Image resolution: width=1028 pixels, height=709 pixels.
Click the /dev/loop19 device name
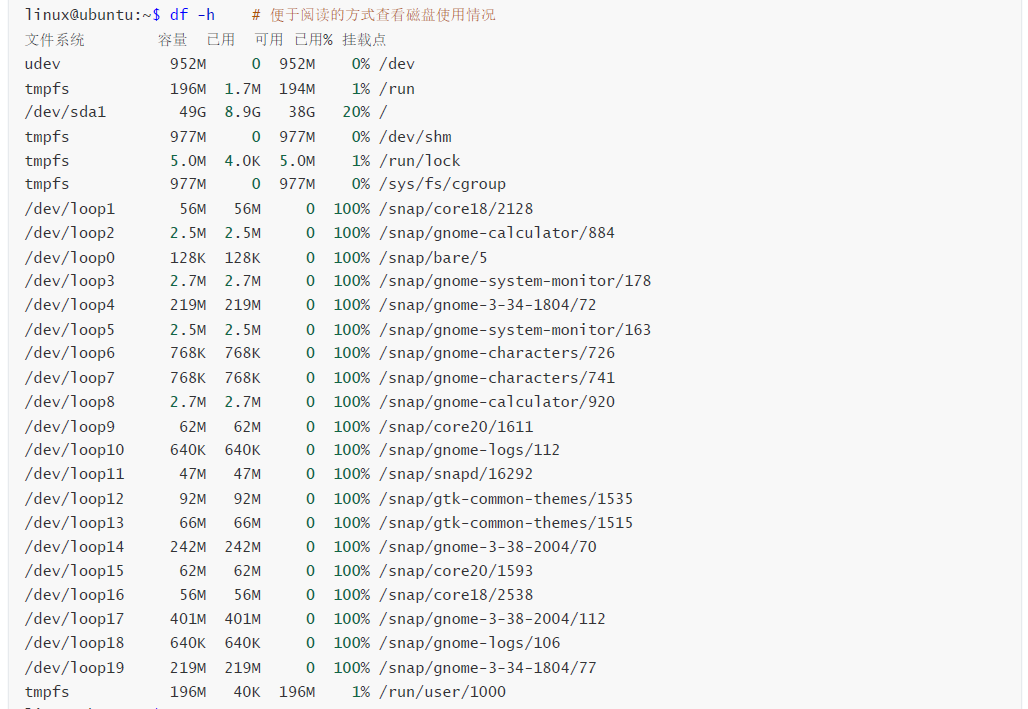[x=75, y=668]
